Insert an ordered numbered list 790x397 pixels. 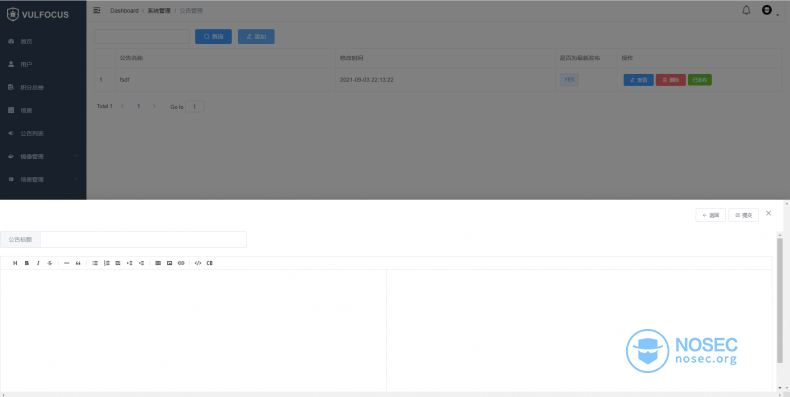(x=106, y=263)
